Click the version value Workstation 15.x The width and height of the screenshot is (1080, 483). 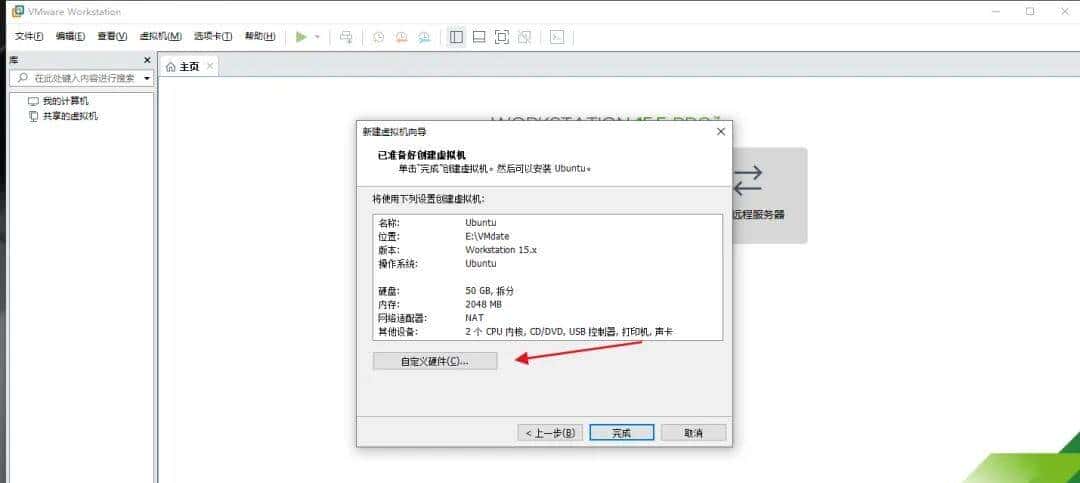click(x=501, y=249)
